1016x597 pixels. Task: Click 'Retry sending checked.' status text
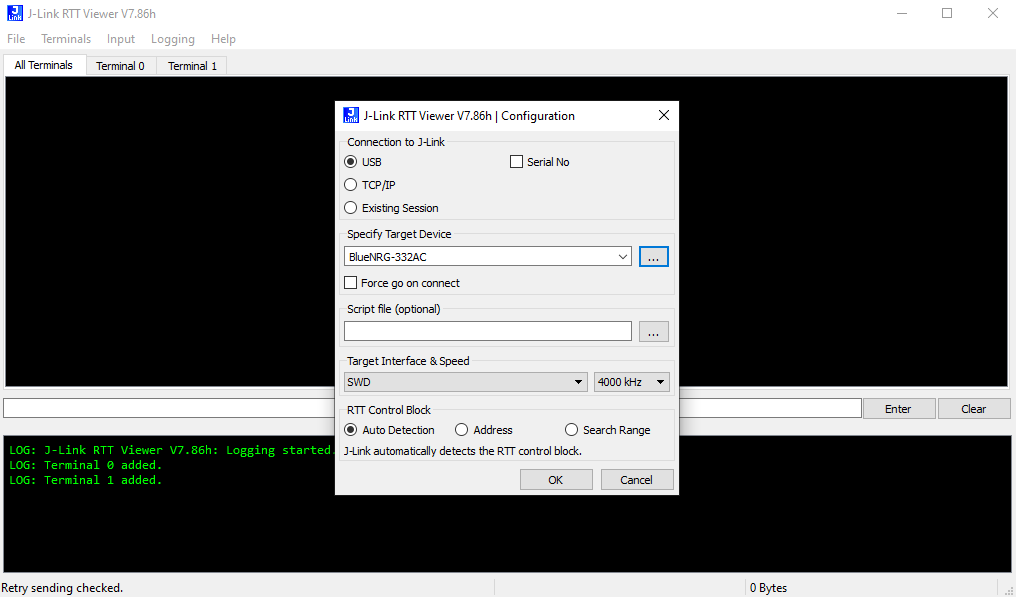[x=62, y=588]
